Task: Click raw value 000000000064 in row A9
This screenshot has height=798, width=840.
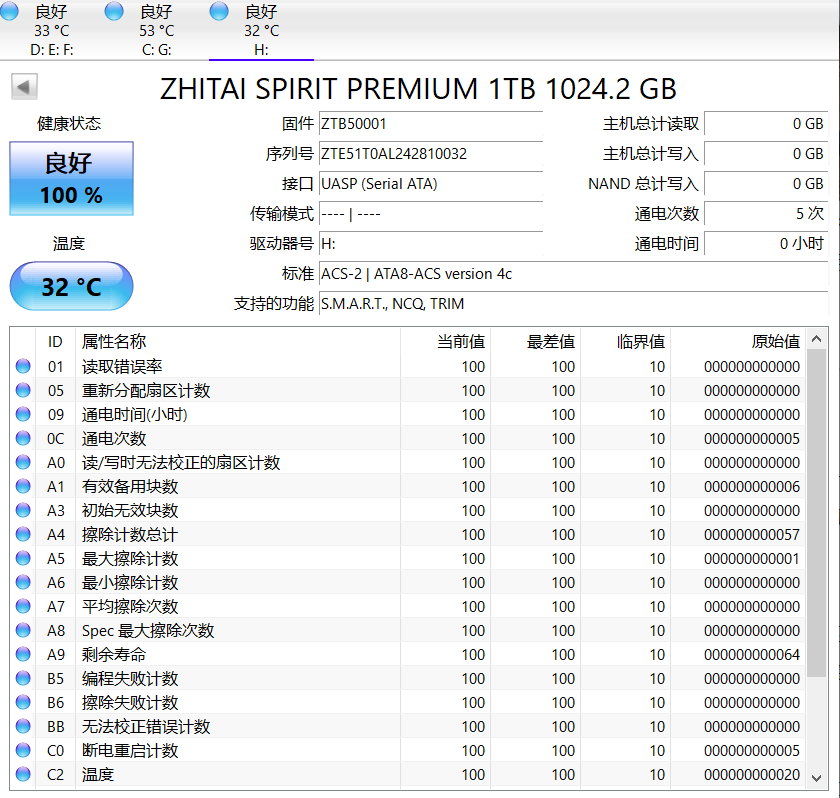Action: (x=752, y=654)
